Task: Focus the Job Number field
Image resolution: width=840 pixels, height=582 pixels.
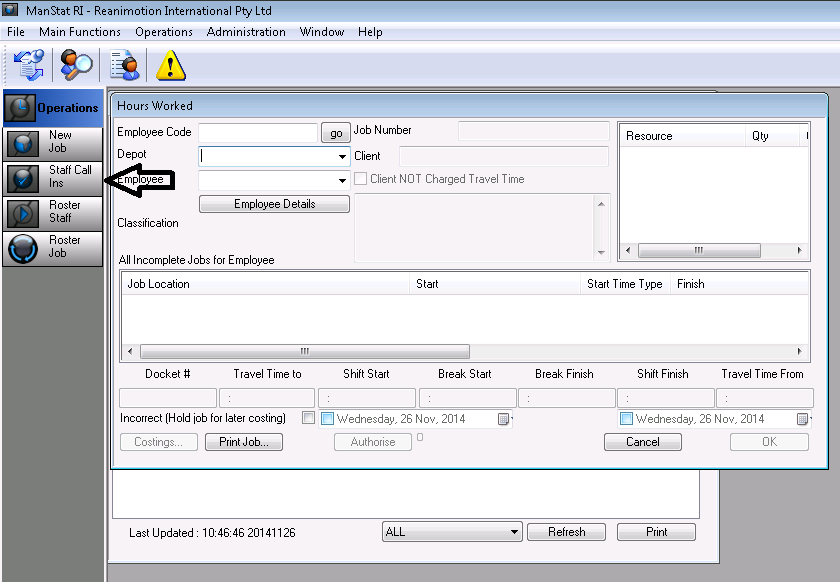Action: pyautogui.click(x=534, y=131)
